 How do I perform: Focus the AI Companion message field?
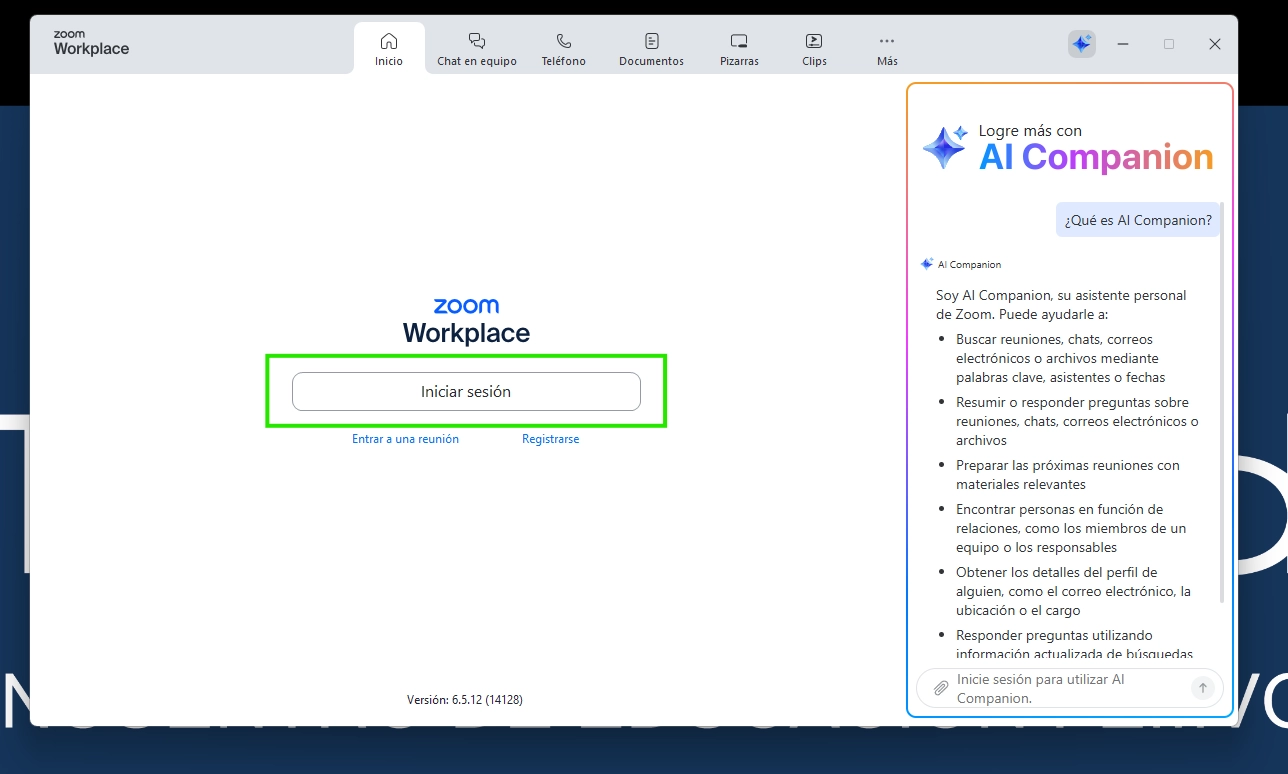[1069, 688]
